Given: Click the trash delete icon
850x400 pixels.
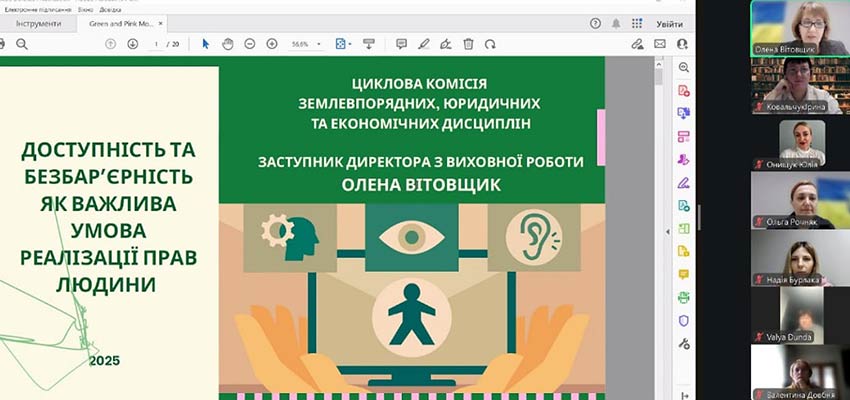Looking at the screenshot, I should tap(469, 44).
